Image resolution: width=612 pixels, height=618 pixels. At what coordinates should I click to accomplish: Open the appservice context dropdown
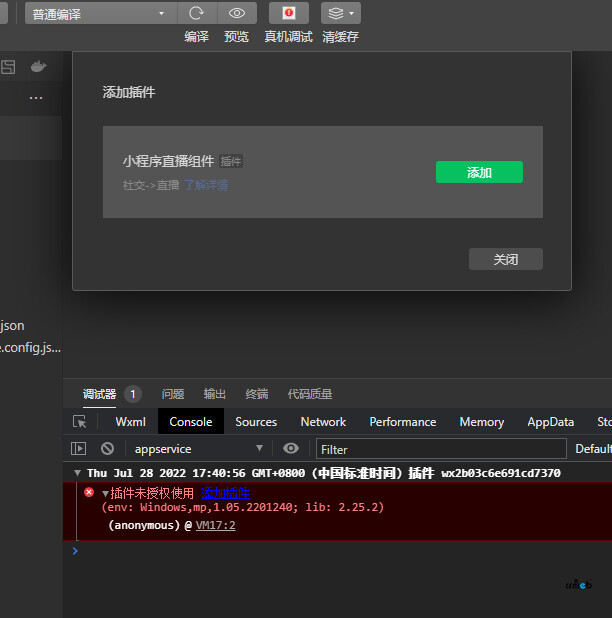click(198, 449)
